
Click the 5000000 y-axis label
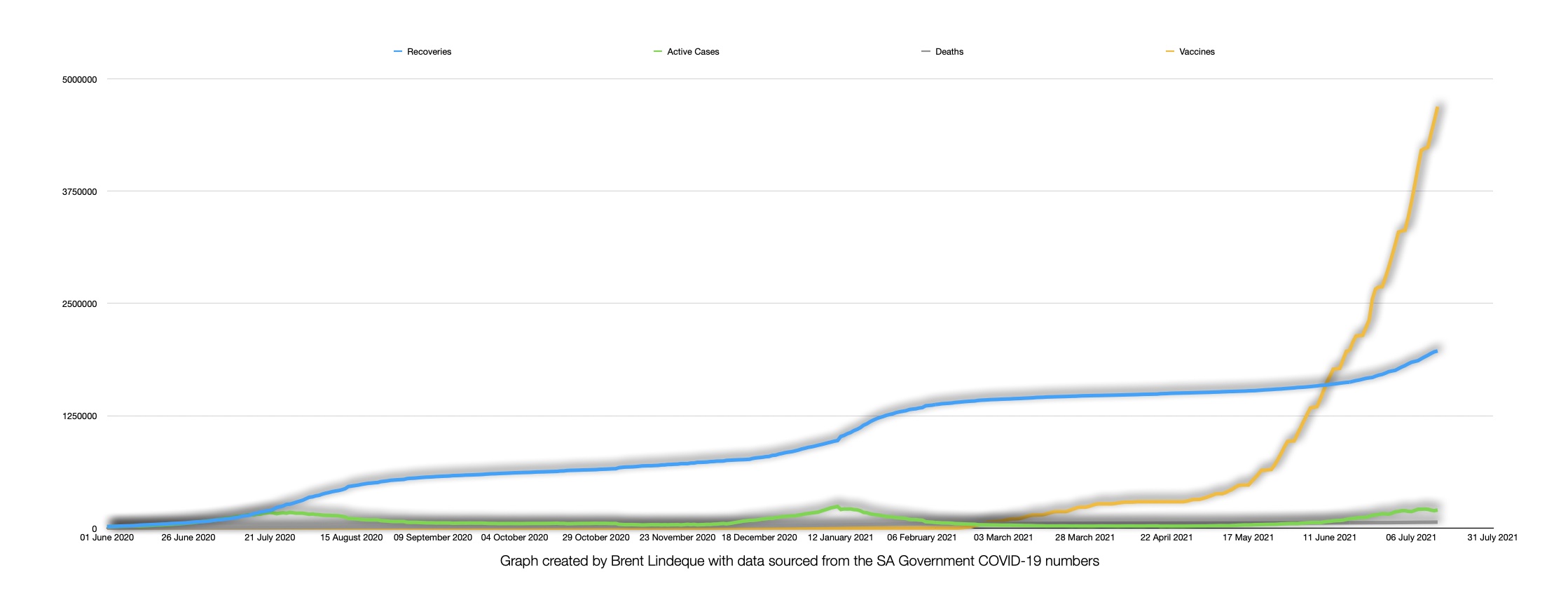[79, 80]
